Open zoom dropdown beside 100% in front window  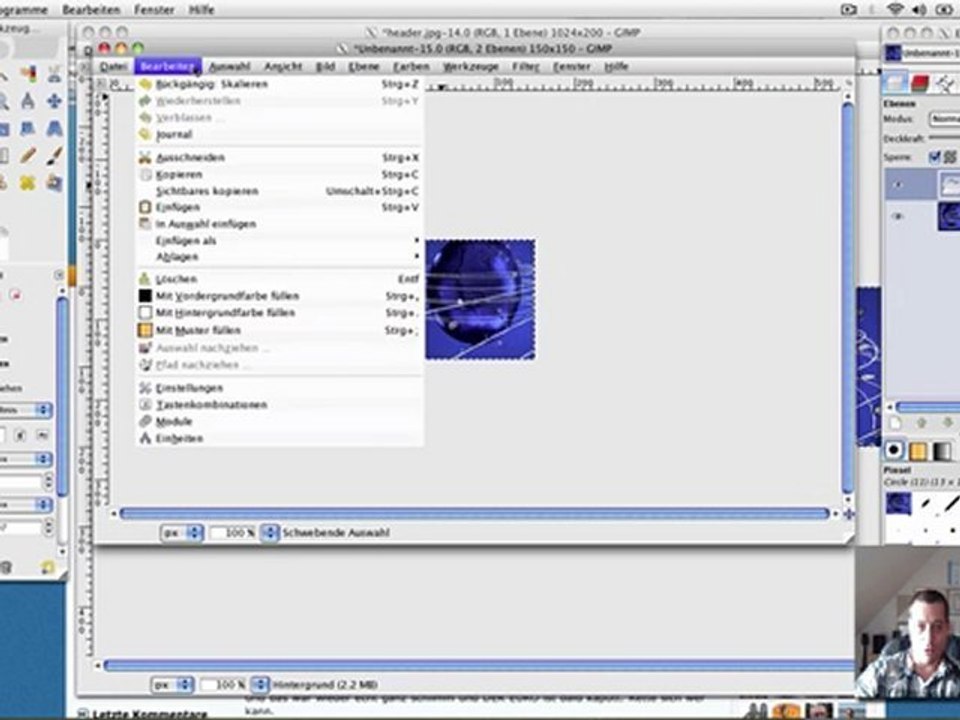(x=269, y=533)
